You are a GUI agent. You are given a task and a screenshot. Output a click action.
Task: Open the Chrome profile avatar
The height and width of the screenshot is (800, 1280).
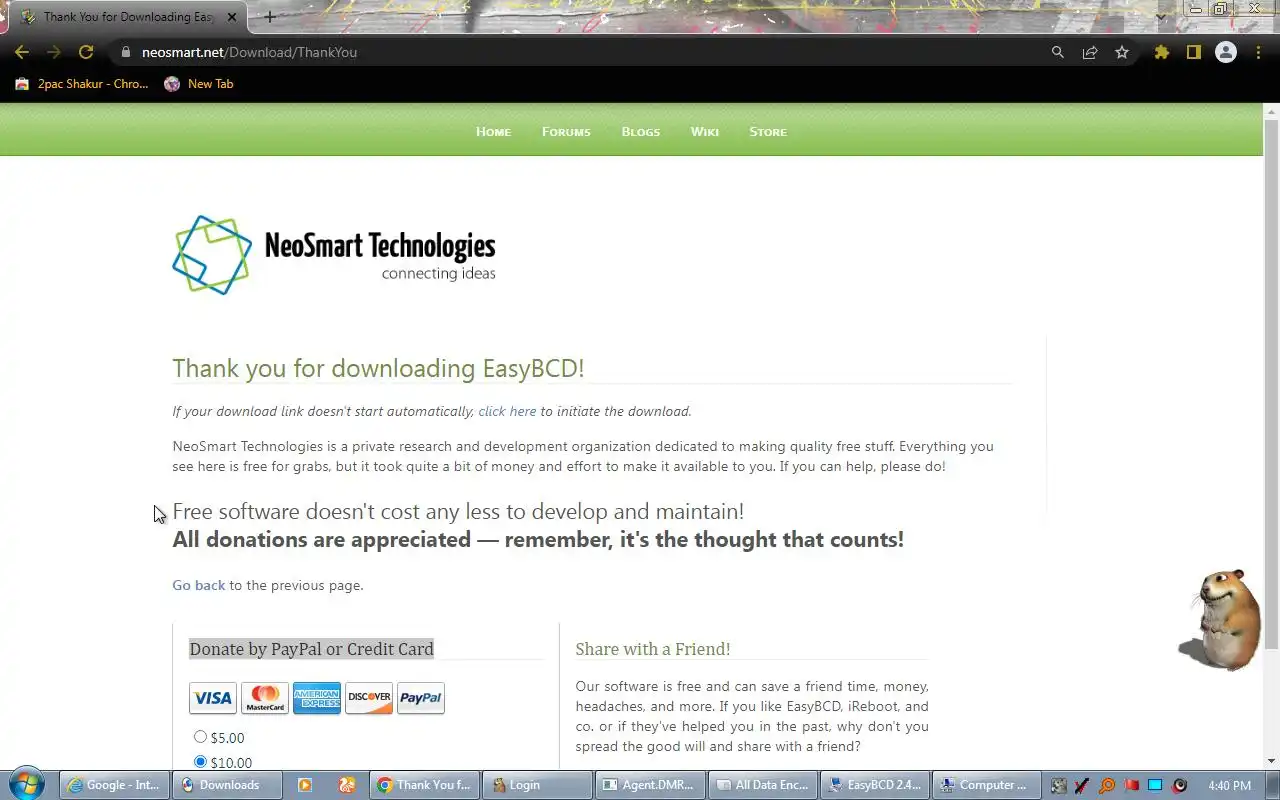click(1226, 52)
